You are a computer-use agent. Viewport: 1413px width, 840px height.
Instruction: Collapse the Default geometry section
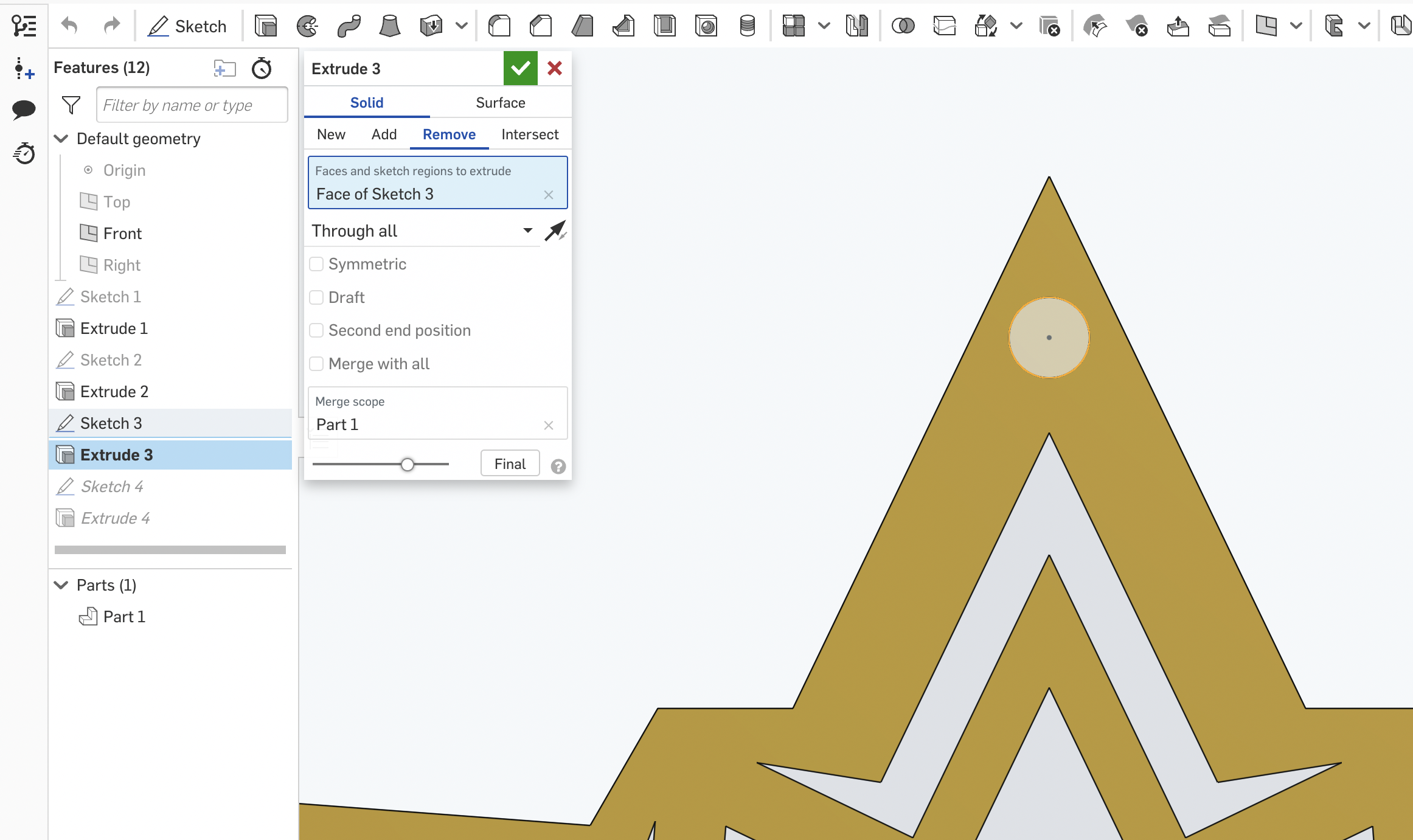click(61, 139)
